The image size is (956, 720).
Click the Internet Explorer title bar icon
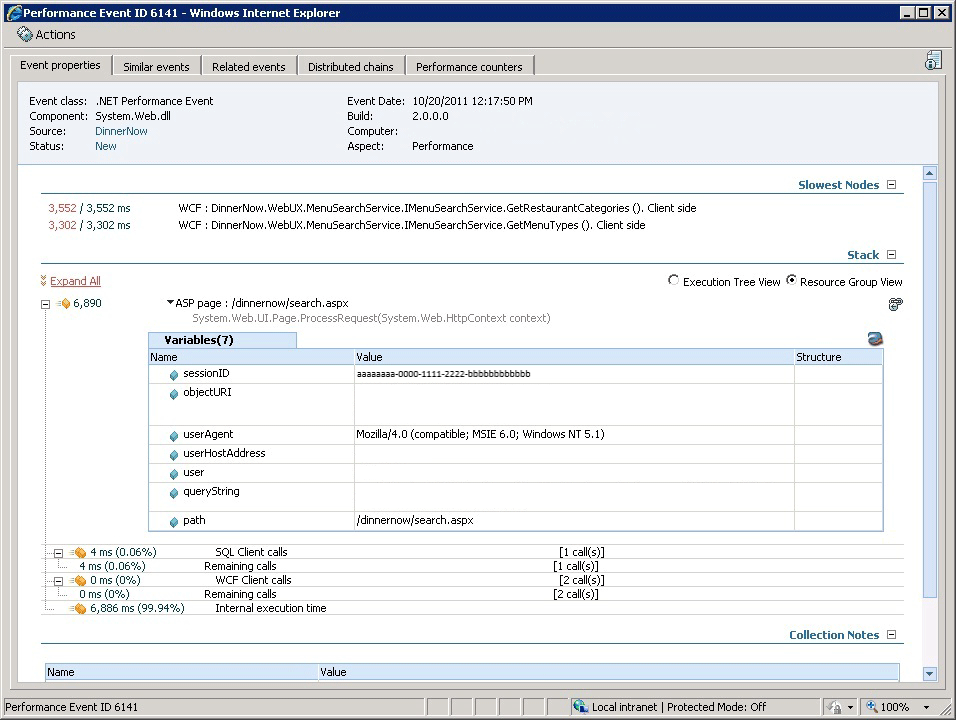[13, 13]
